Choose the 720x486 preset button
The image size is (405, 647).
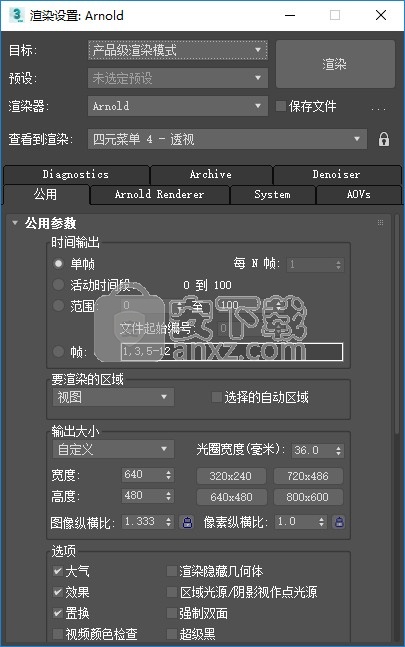pyautogui.click(x=308, y=476)
